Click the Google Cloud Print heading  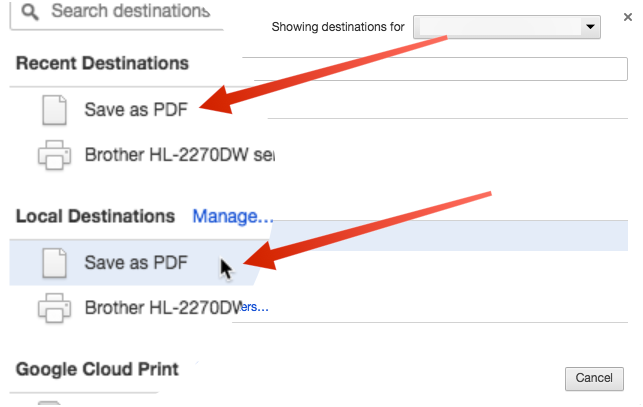click(x=97, y=369)
